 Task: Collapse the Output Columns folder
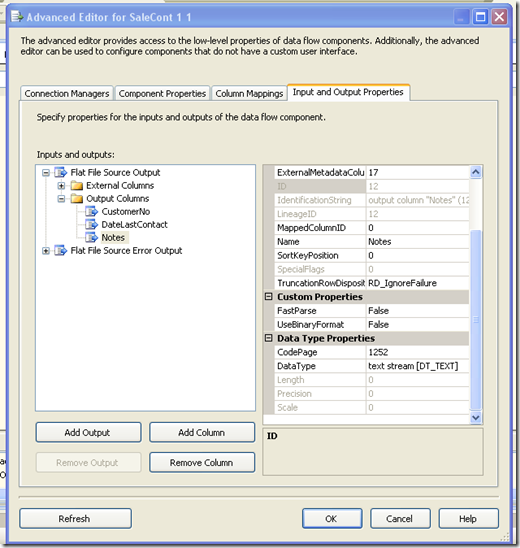pyautogui.click(x=61, y=199)
